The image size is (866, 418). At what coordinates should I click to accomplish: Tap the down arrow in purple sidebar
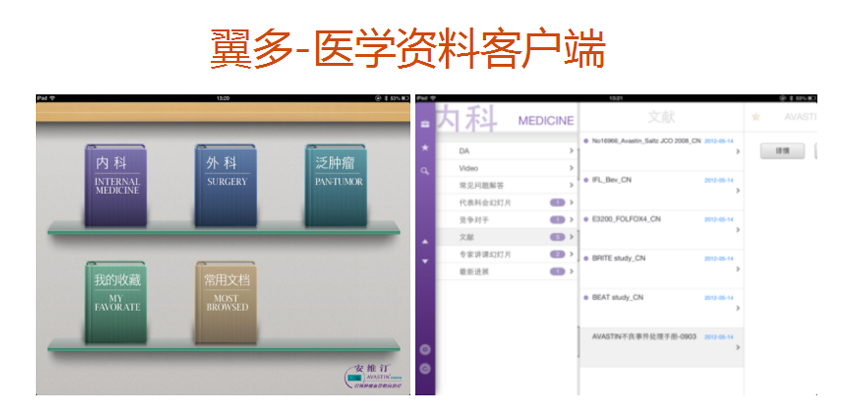425,261
